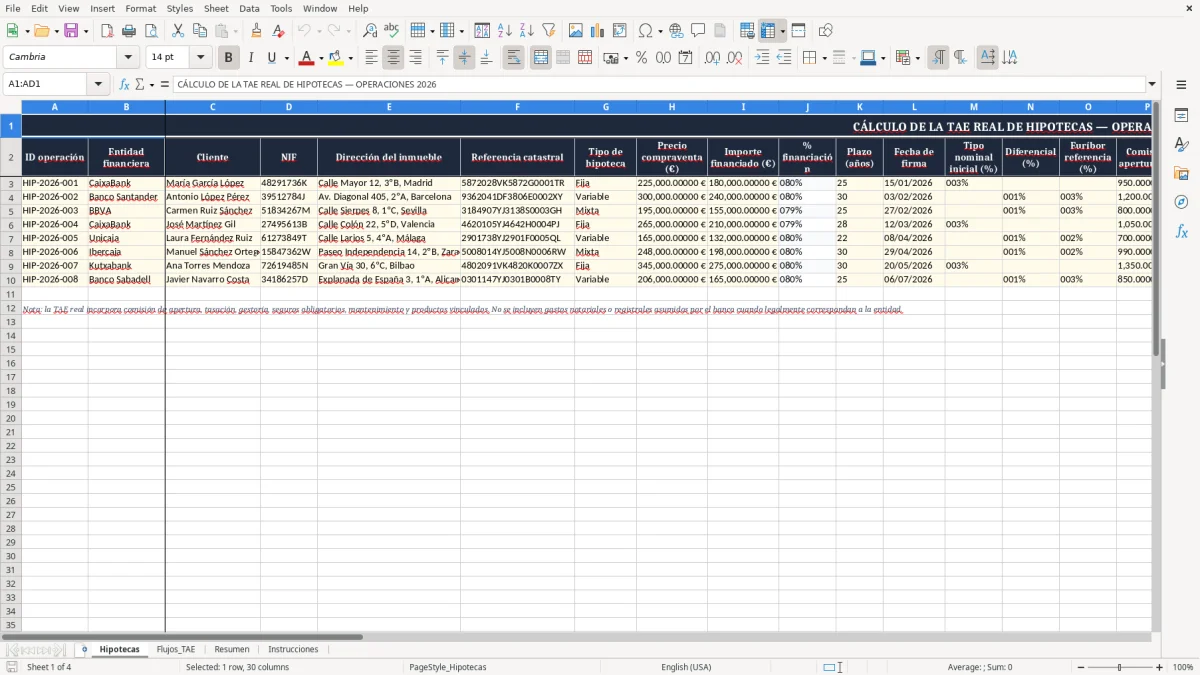Open the font color dropdown arrow
Image resolution: width=1200 pixels, height=675 pixels.
pyautogui.click(x=321, y=58)
